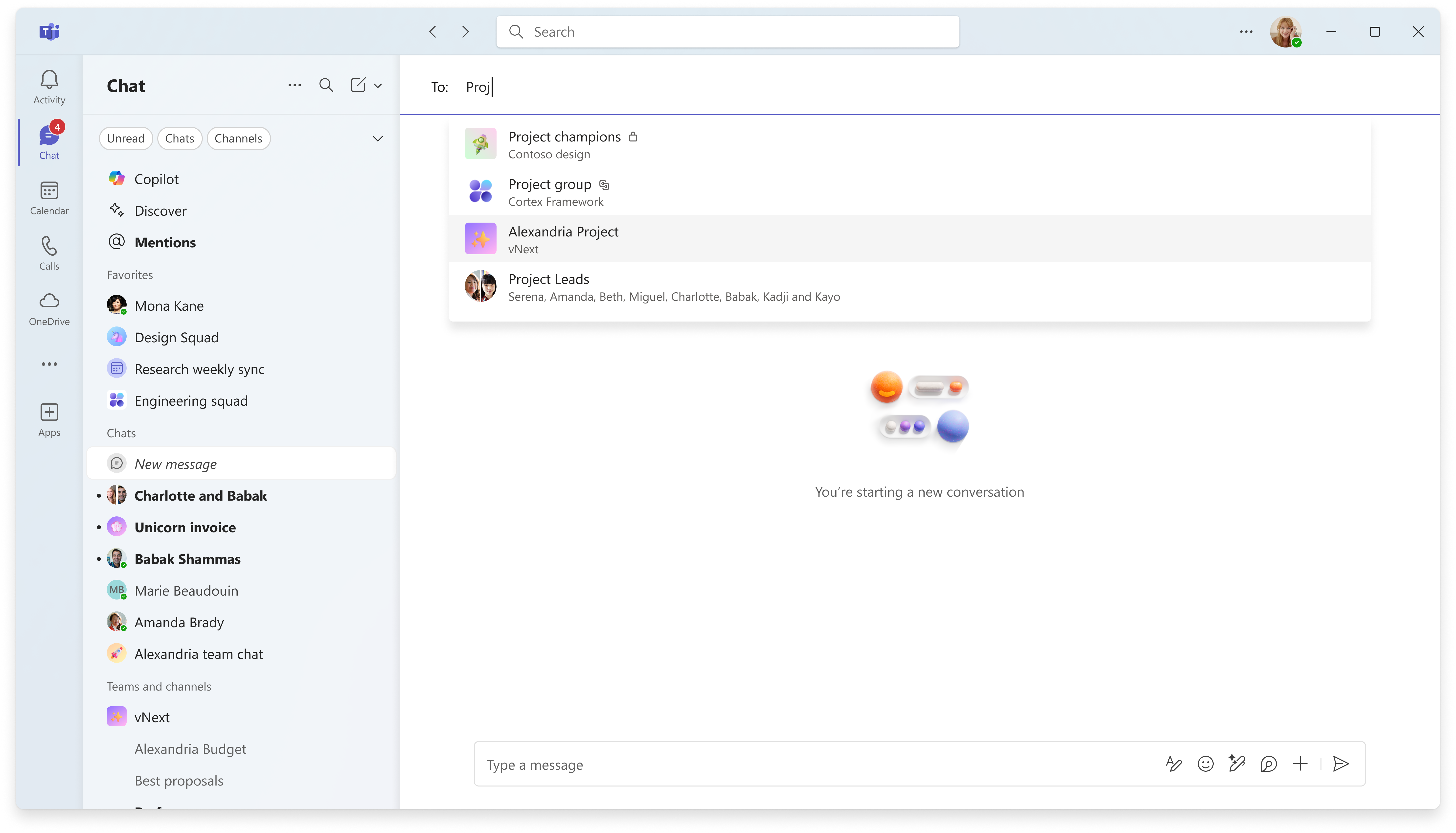This screenshot has width=1456, height=833.
Task: Open OneDrive from the sidebar
Action: (x=49, y=308)
